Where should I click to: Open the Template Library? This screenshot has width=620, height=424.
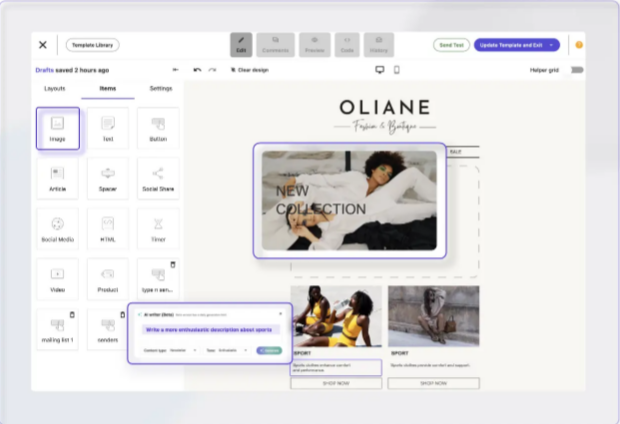[92, 45]
